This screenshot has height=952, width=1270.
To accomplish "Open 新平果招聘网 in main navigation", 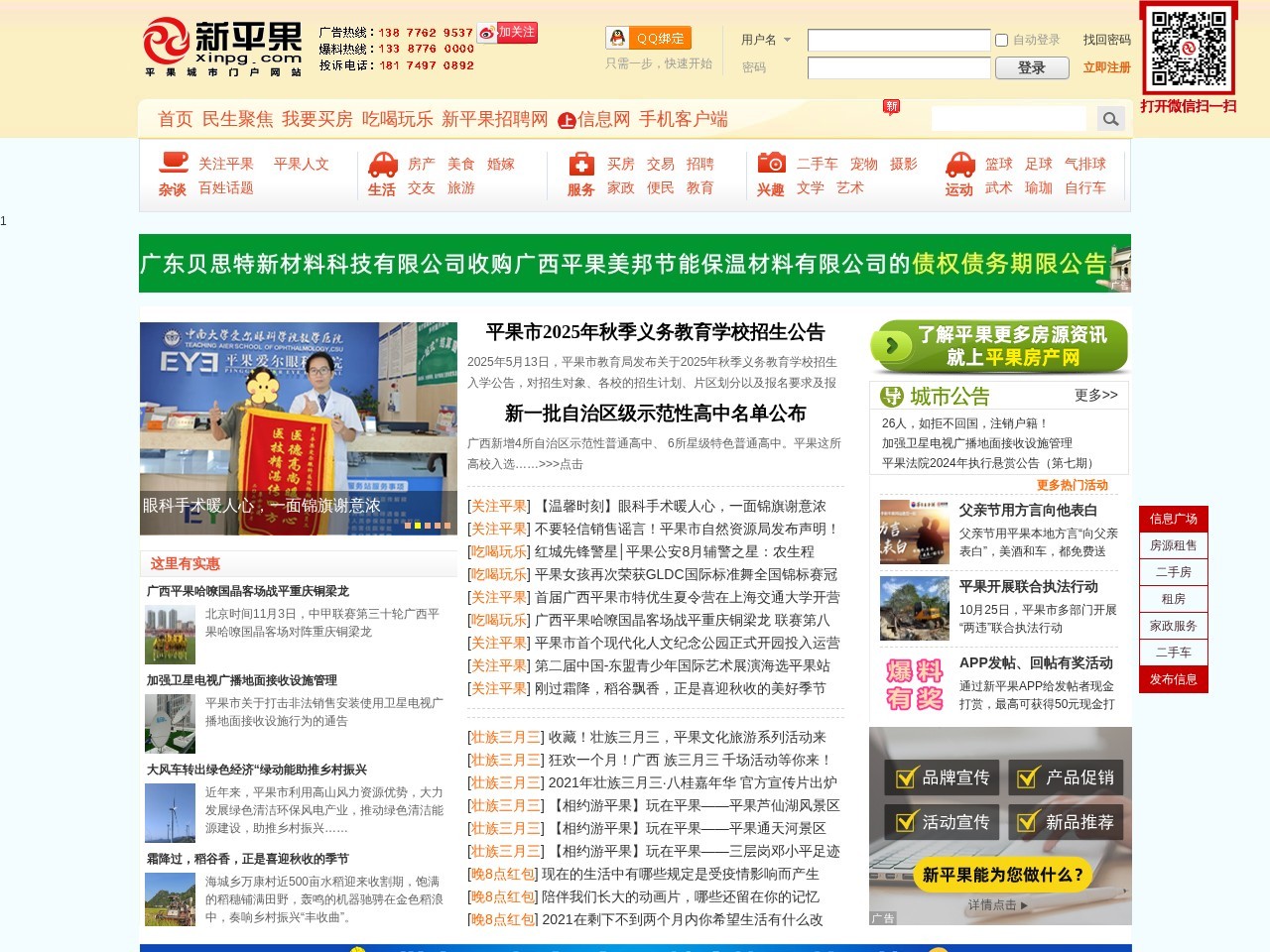I will tap(495, 119).
